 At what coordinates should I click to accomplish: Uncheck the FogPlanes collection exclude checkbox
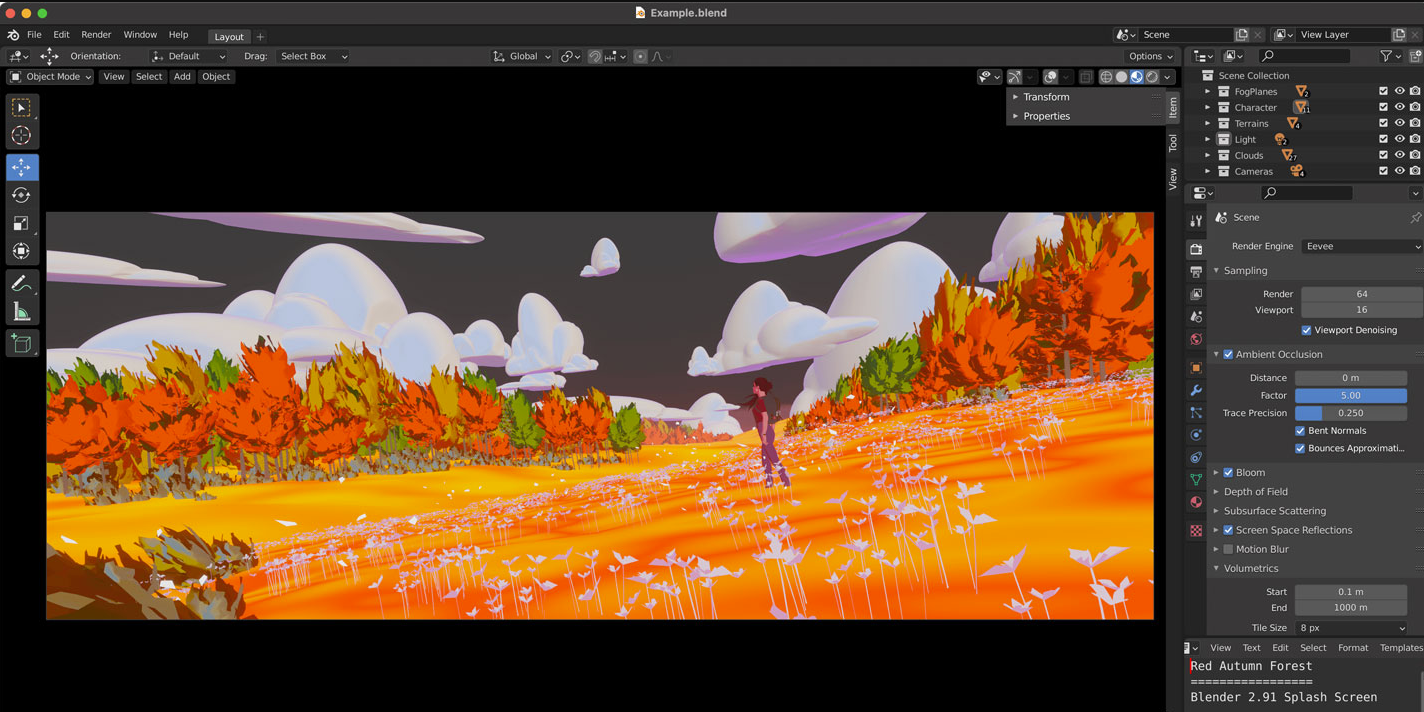[1383, 92]
